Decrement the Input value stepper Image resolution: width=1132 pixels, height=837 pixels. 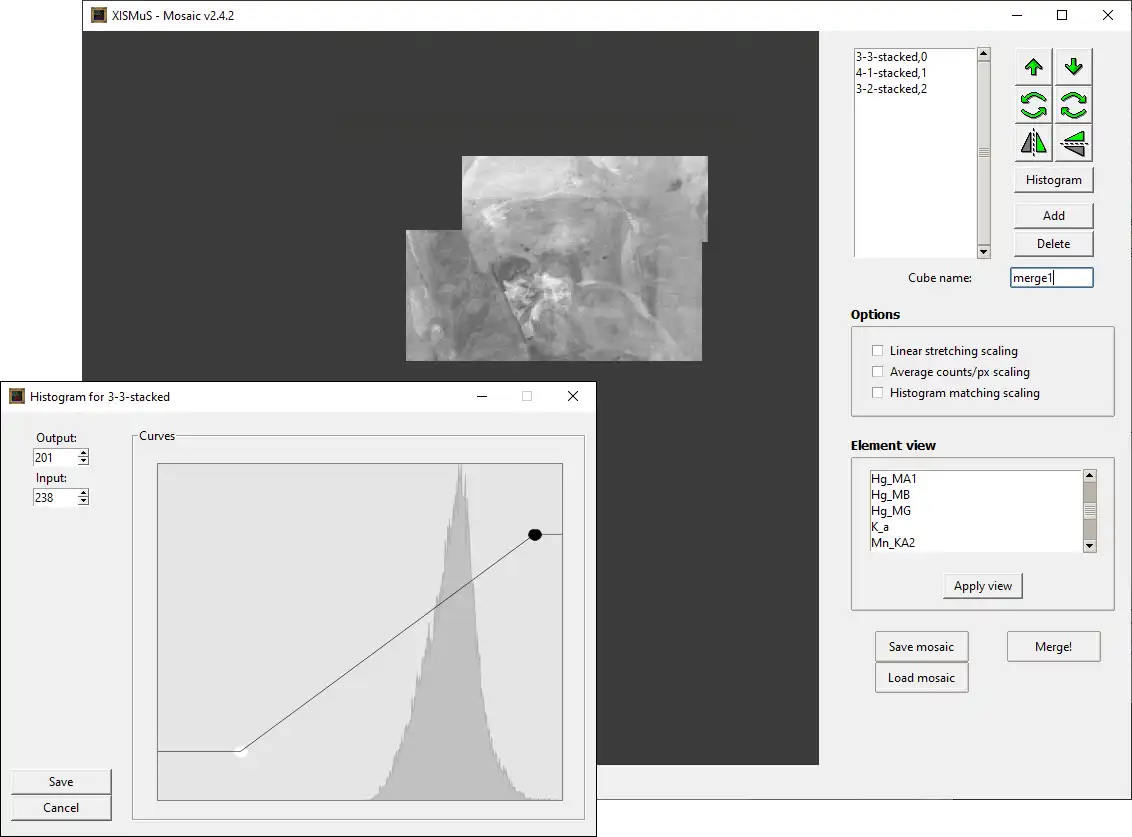tap(85, 501)
